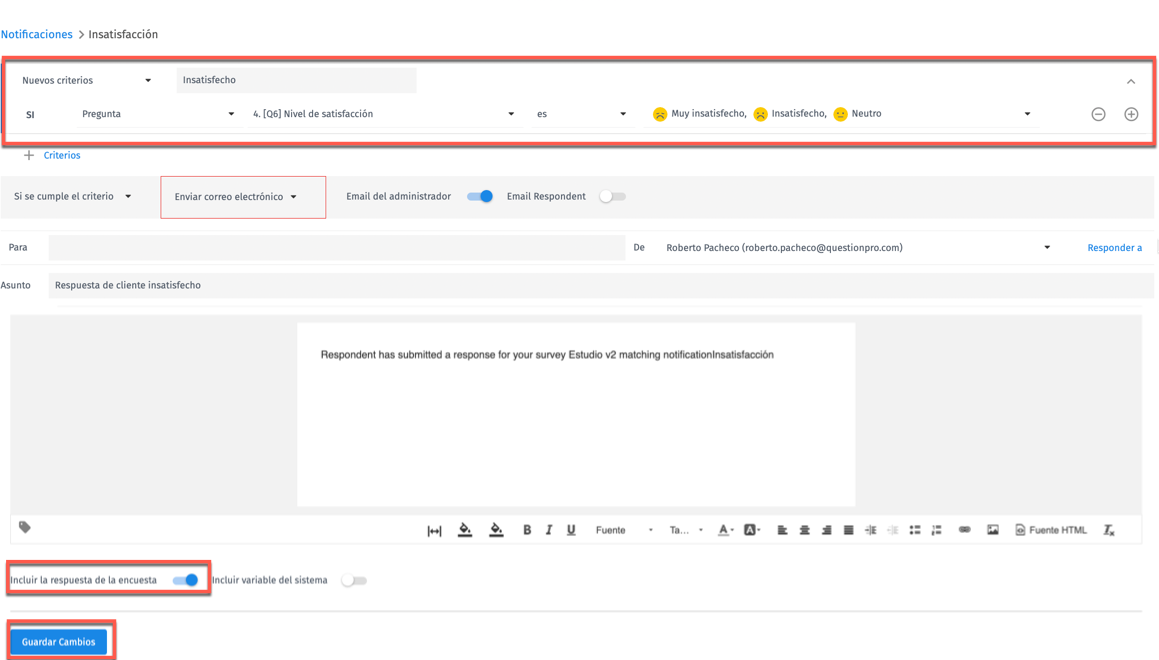Decrease the indent
1159x660 pixels.
point(893,530)
